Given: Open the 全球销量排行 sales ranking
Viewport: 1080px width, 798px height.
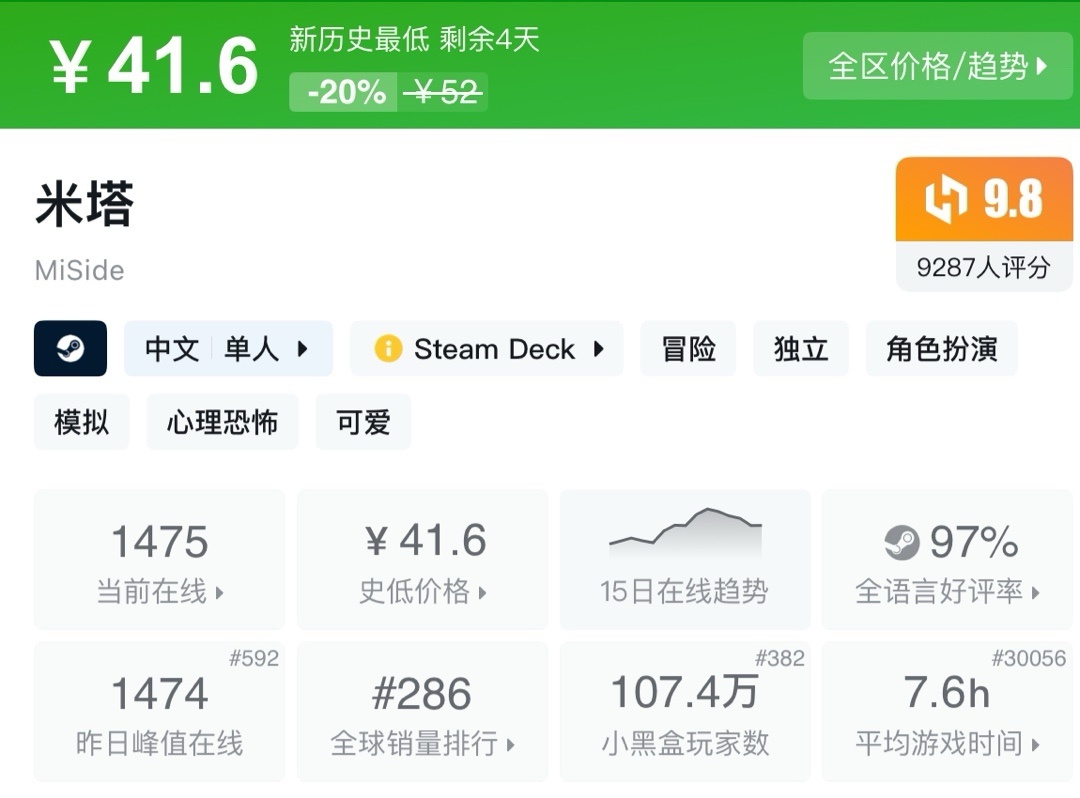Looking at the screenshot, I should coord(423,712).
